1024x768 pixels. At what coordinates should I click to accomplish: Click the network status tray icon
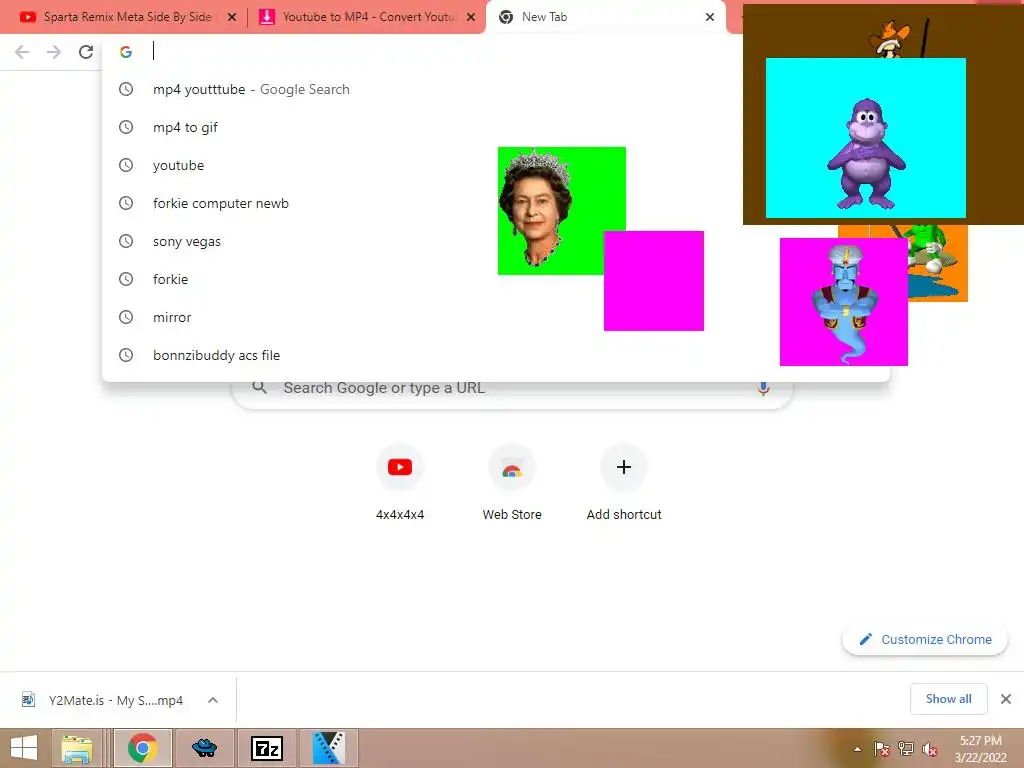(906, 749)
